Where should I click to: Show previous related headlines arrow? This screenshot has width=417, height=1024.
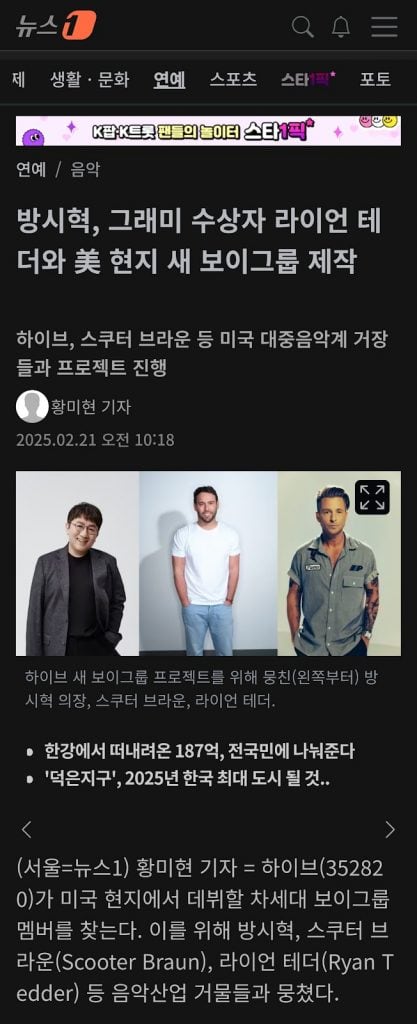tap(27, 829)
